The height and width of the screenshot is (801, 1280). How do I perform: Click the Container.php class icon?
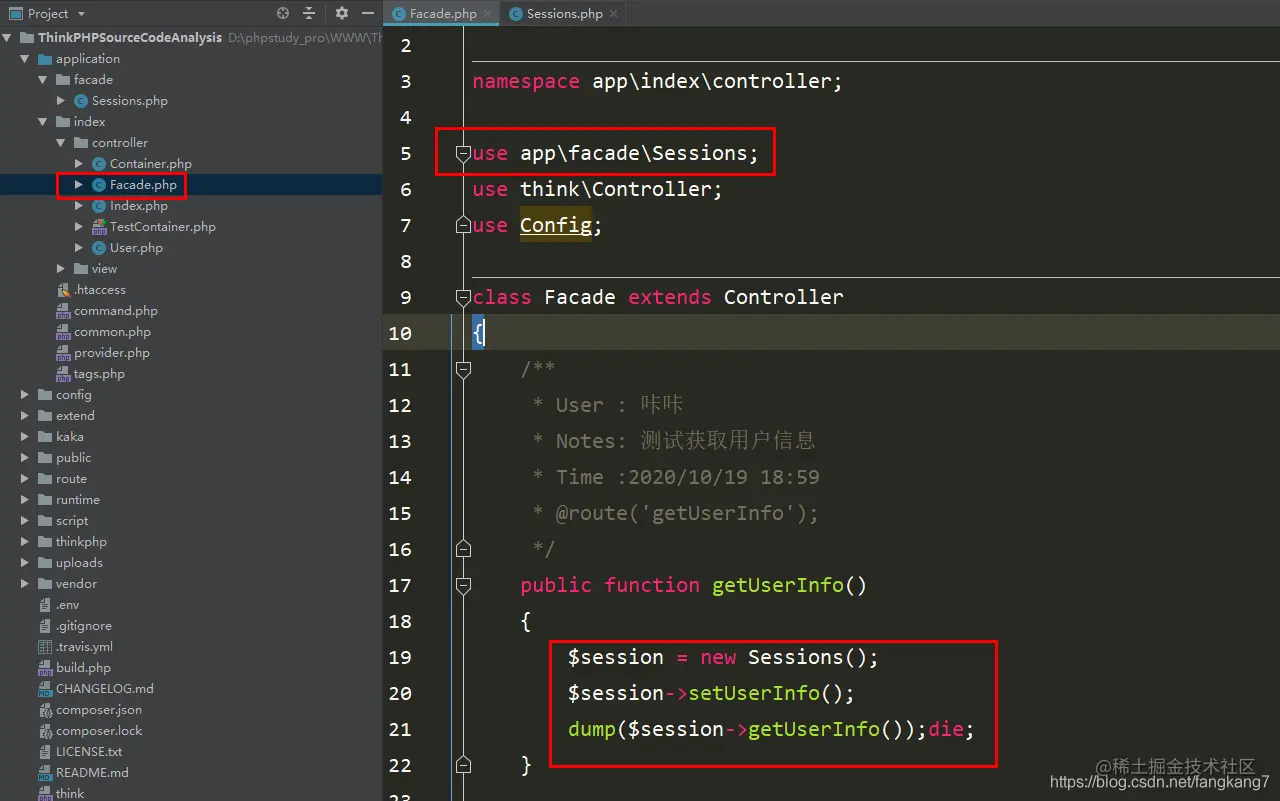98,164
